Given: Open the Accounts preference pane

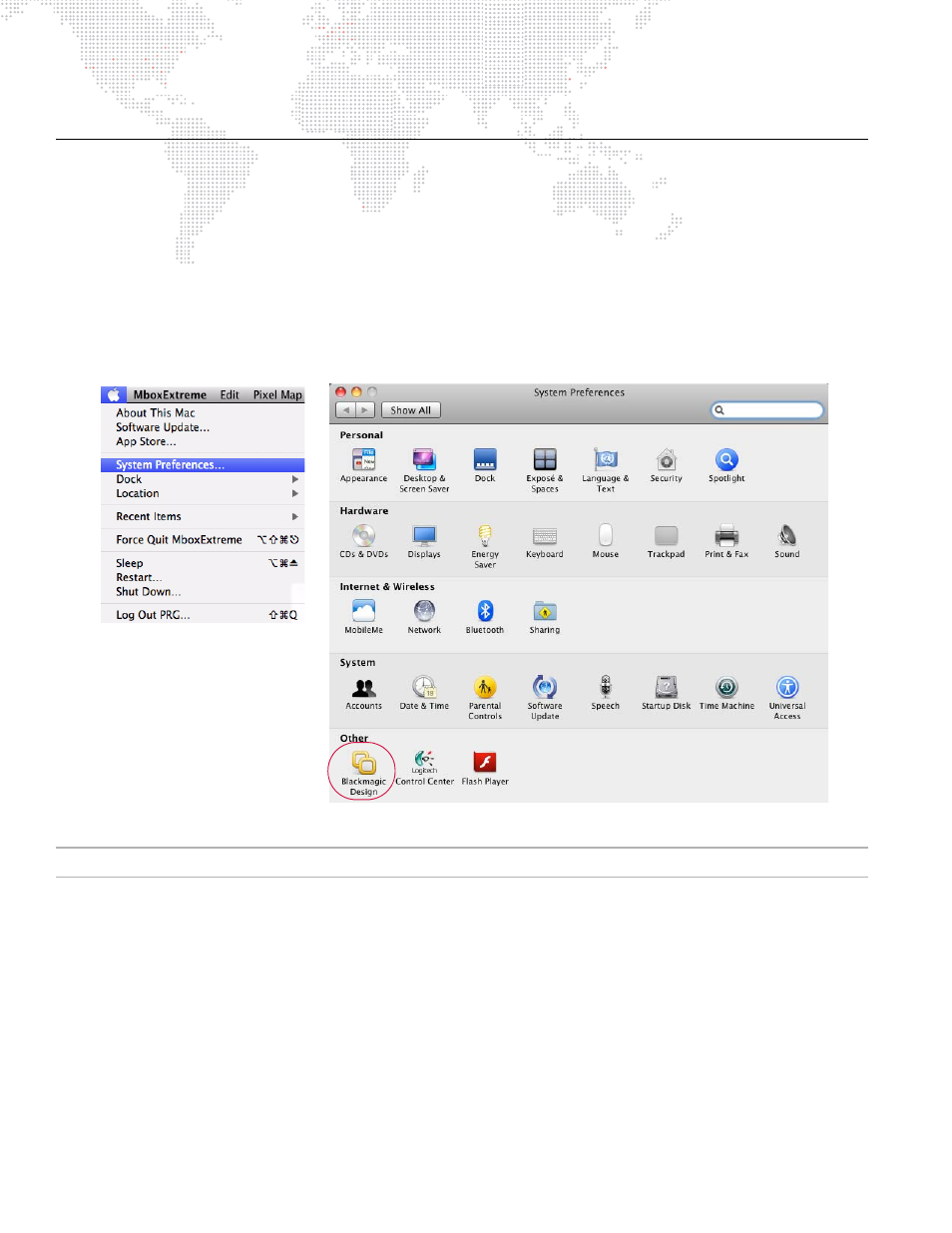Looking at the screenshot, I should tap(363, 693).
